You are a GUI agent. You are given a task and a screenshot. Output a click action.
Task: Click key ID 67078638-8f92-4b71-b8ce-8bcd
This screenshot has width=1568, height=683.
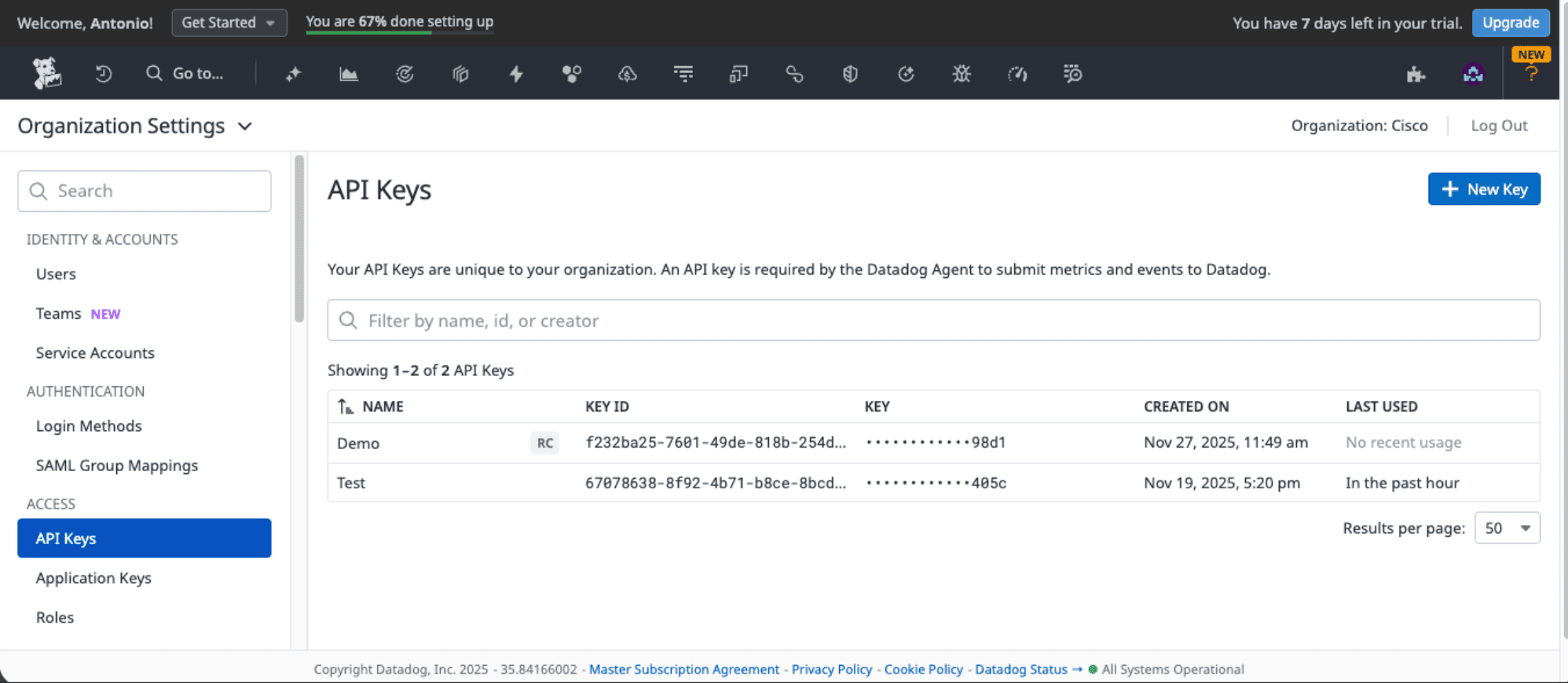(716, 483)
